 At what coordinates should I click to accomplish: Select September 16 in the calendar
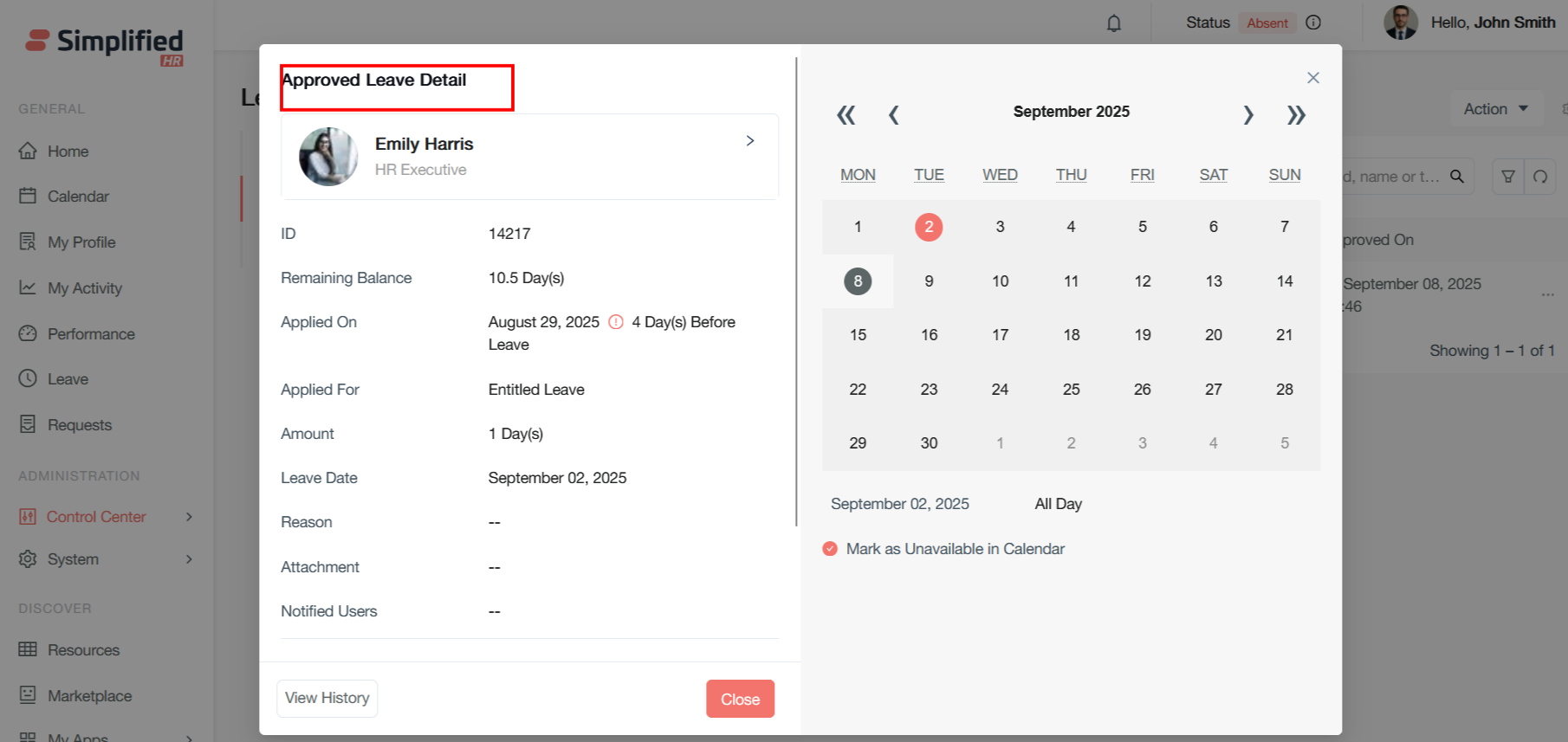click(x=929, y=335)
